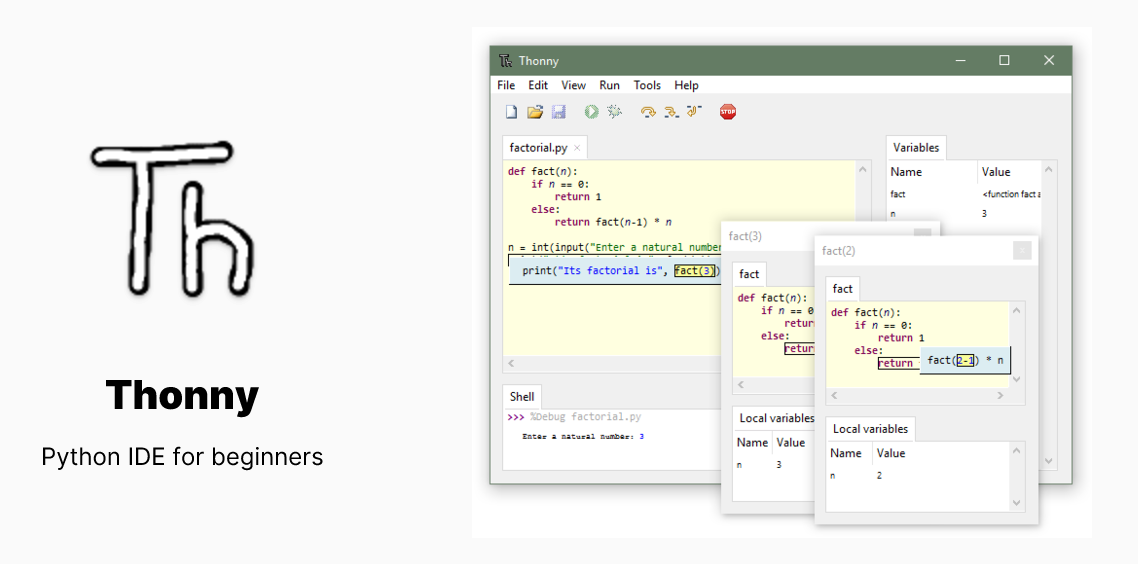Start debugging with the bug icon
The width and height of the screenshot is (1138, 564).
pyautogui.click(x=615, y=112)
